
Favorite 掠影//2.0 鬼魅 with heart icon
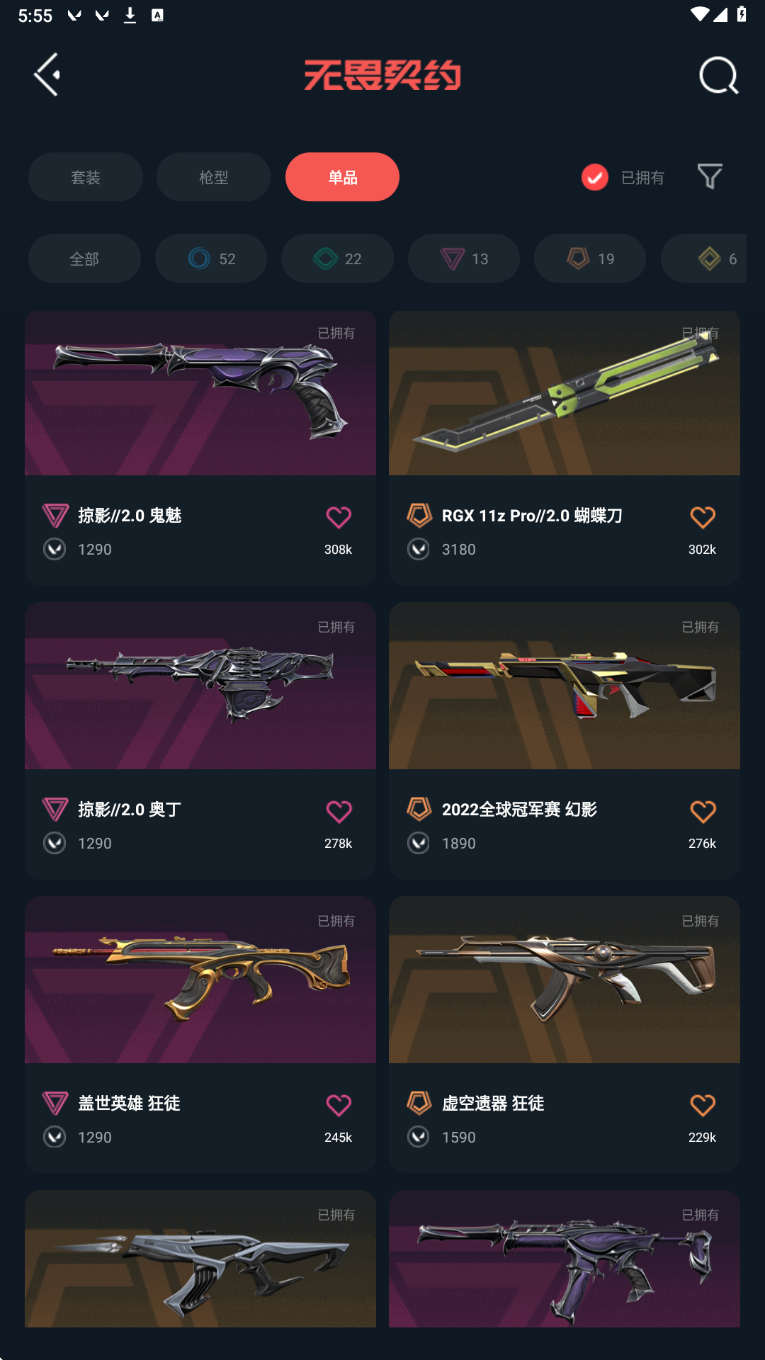pyautogui.click(x=339, y=517)
